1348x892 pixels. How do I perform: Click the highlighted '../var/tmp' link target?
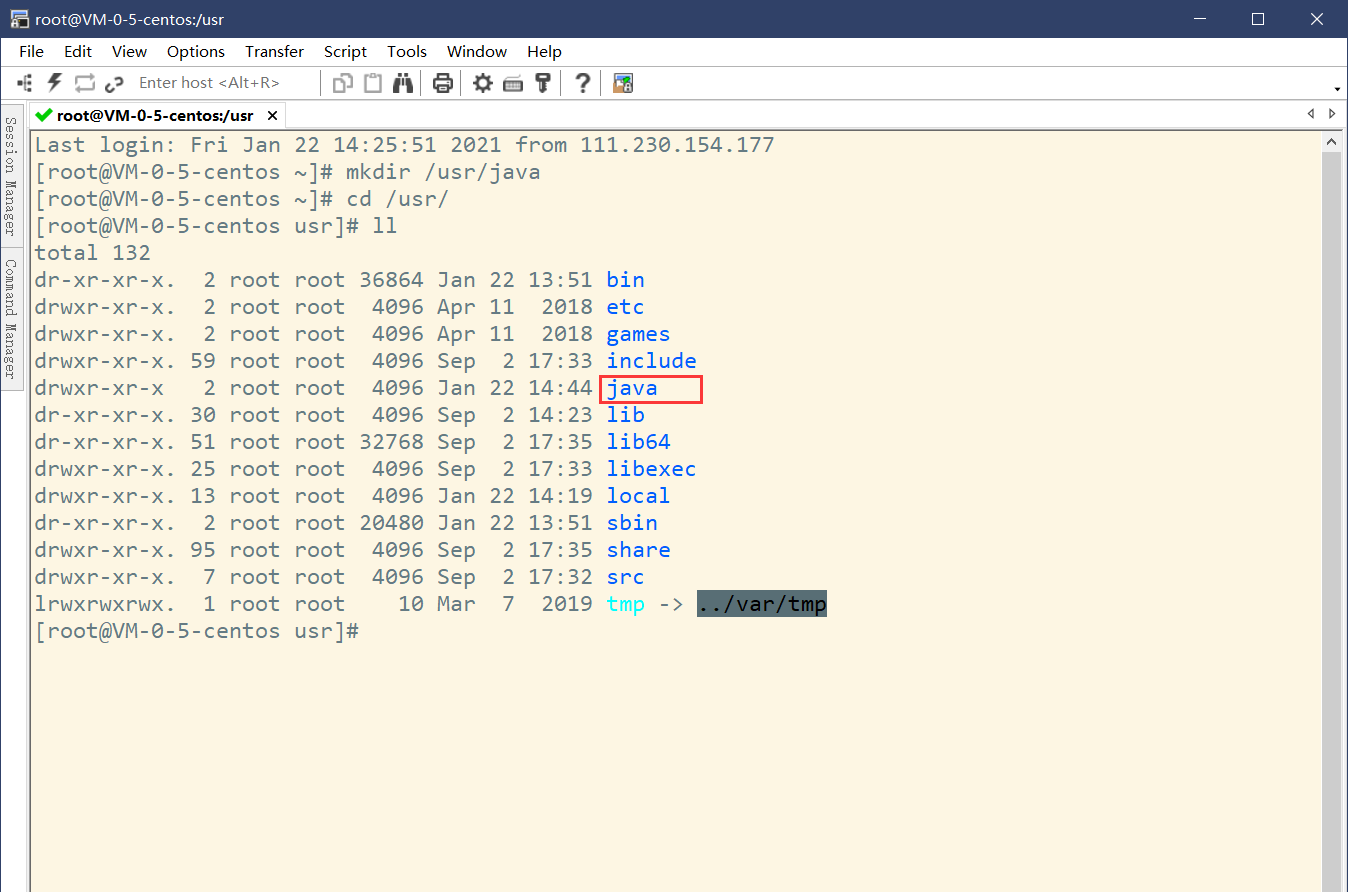tap(762, 604)
